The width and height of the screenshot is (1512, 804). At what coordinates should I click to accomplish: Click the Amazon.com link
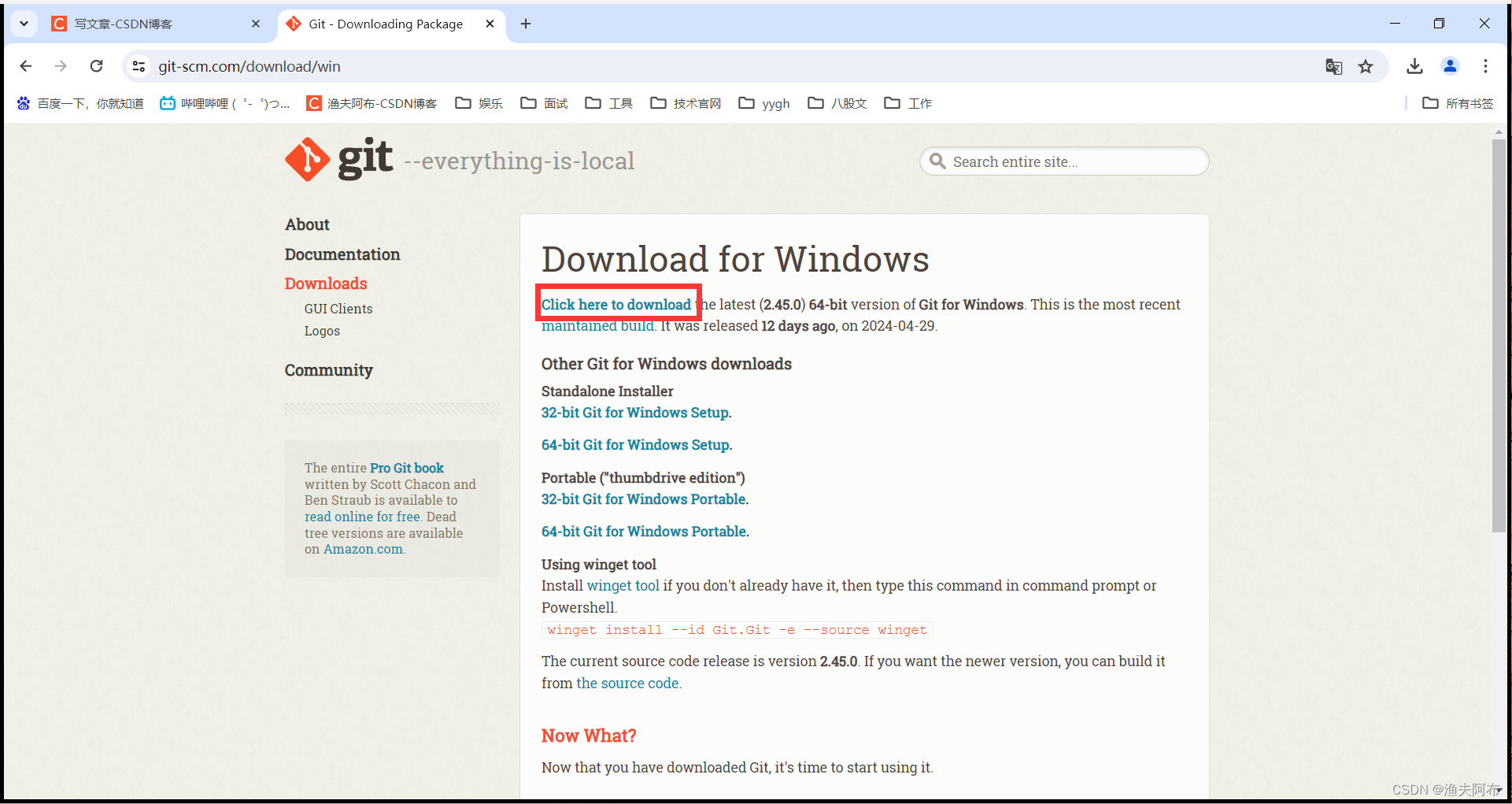click(x=363, y=549)
